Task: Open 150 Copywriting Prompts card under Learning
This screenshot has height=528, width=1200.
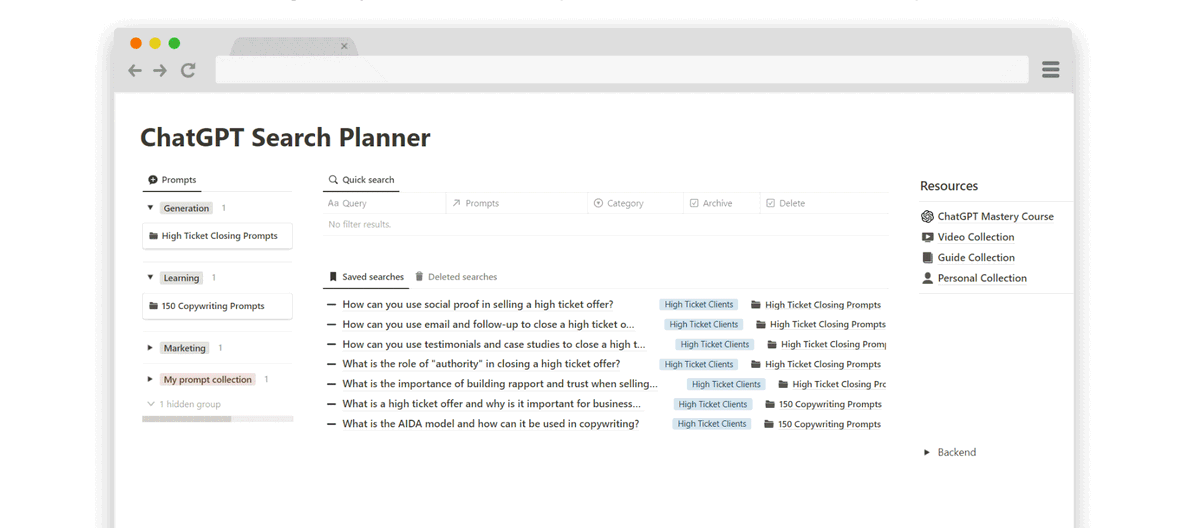Action: (217, 306)
